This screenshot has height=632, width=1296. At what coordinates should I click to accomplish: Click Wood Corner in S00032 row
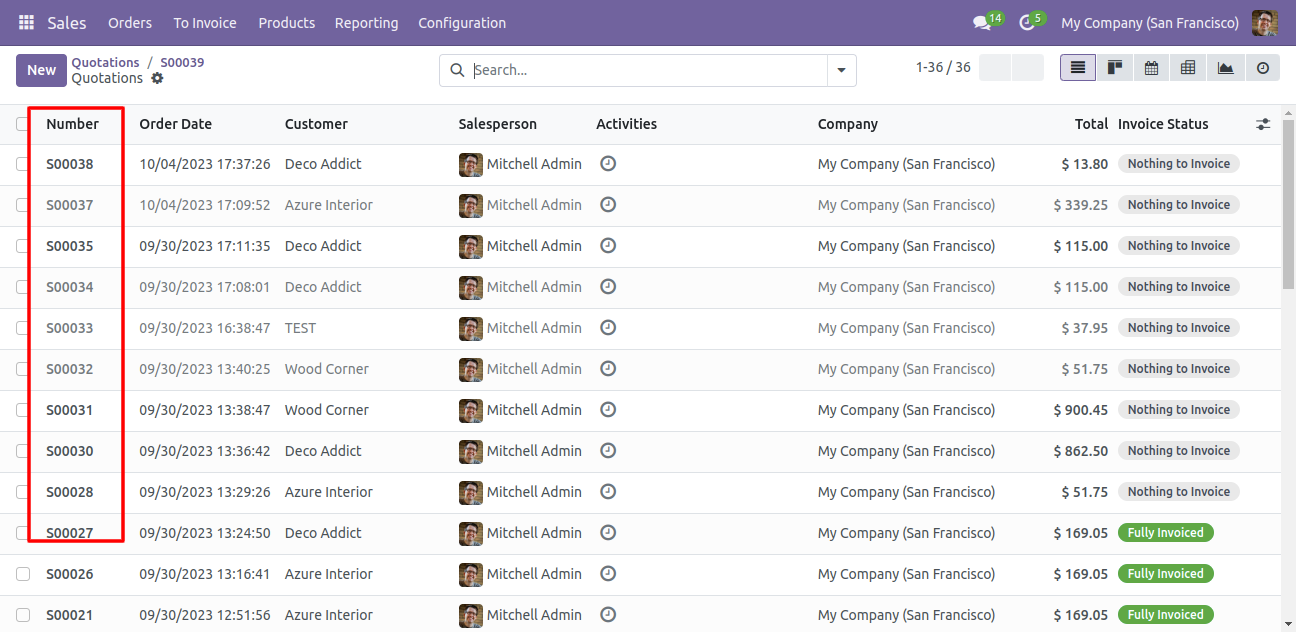click(x=326, y=369)
